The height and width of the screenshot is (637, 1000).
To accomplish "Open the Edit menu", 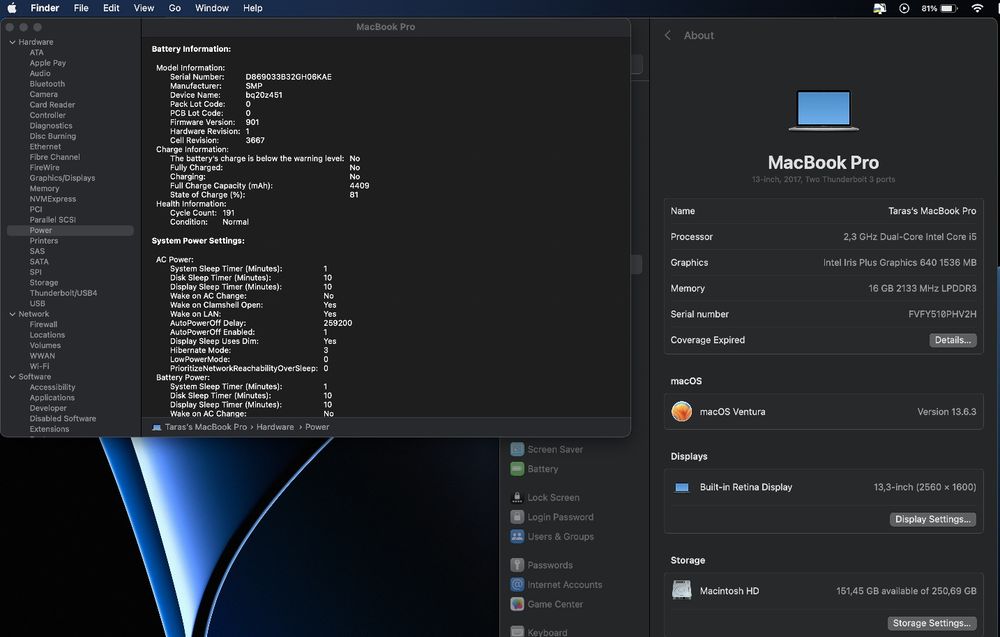I will pos(111,8).
